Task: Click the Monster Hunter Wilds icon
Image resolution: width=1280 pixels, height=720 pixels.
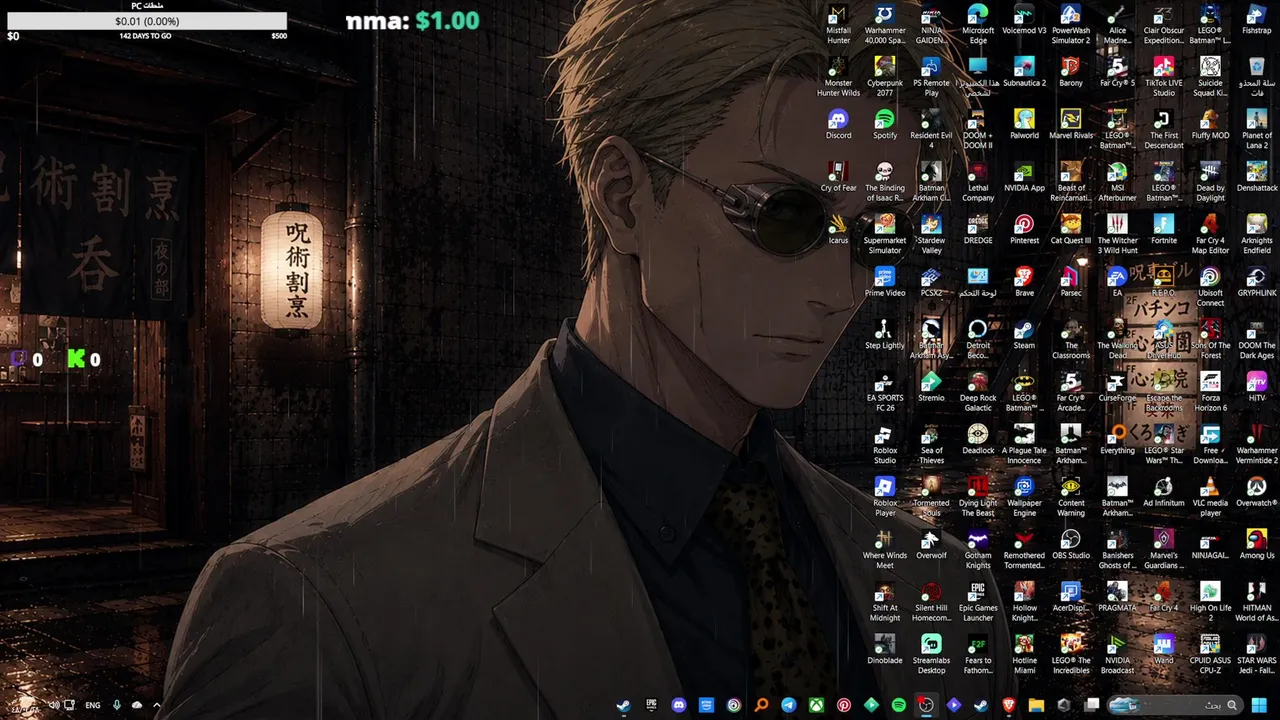Action: (x=838, y=77)
